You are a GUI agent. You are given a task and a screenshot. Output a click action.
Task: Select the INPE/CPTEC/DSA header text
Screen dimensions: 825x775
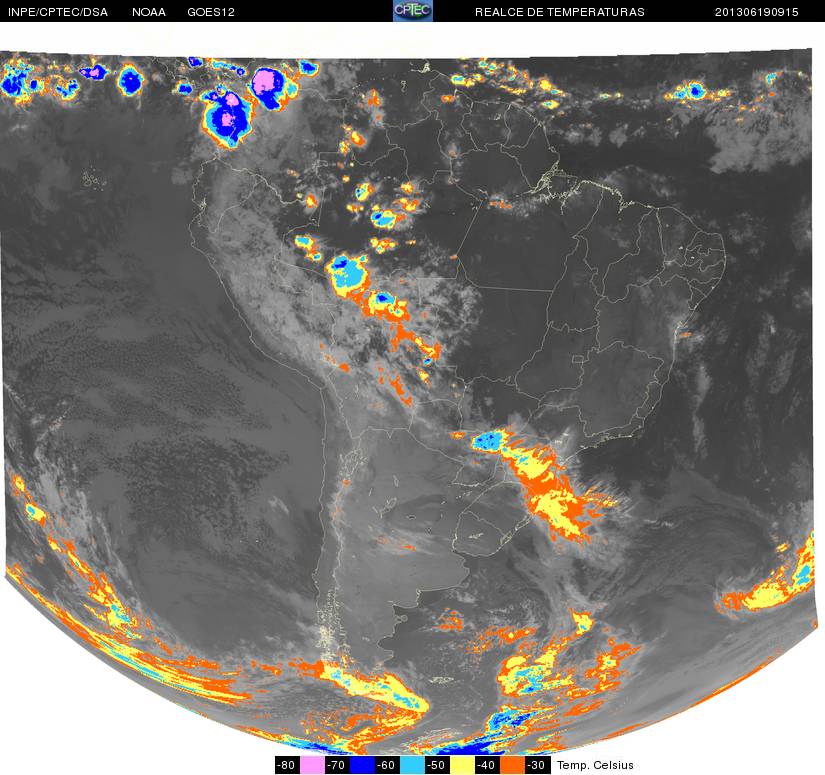tap(58, 12)
